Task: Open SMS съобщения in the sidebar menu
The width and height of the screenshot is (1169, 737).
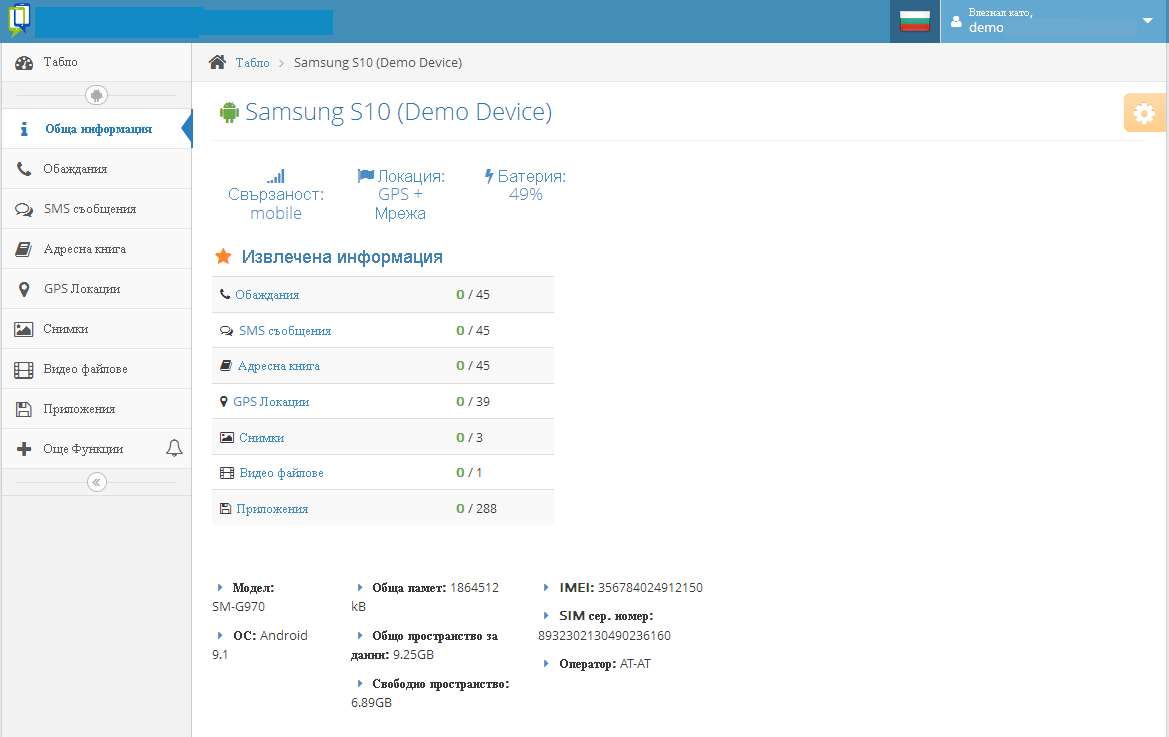Action: (96, 209)
